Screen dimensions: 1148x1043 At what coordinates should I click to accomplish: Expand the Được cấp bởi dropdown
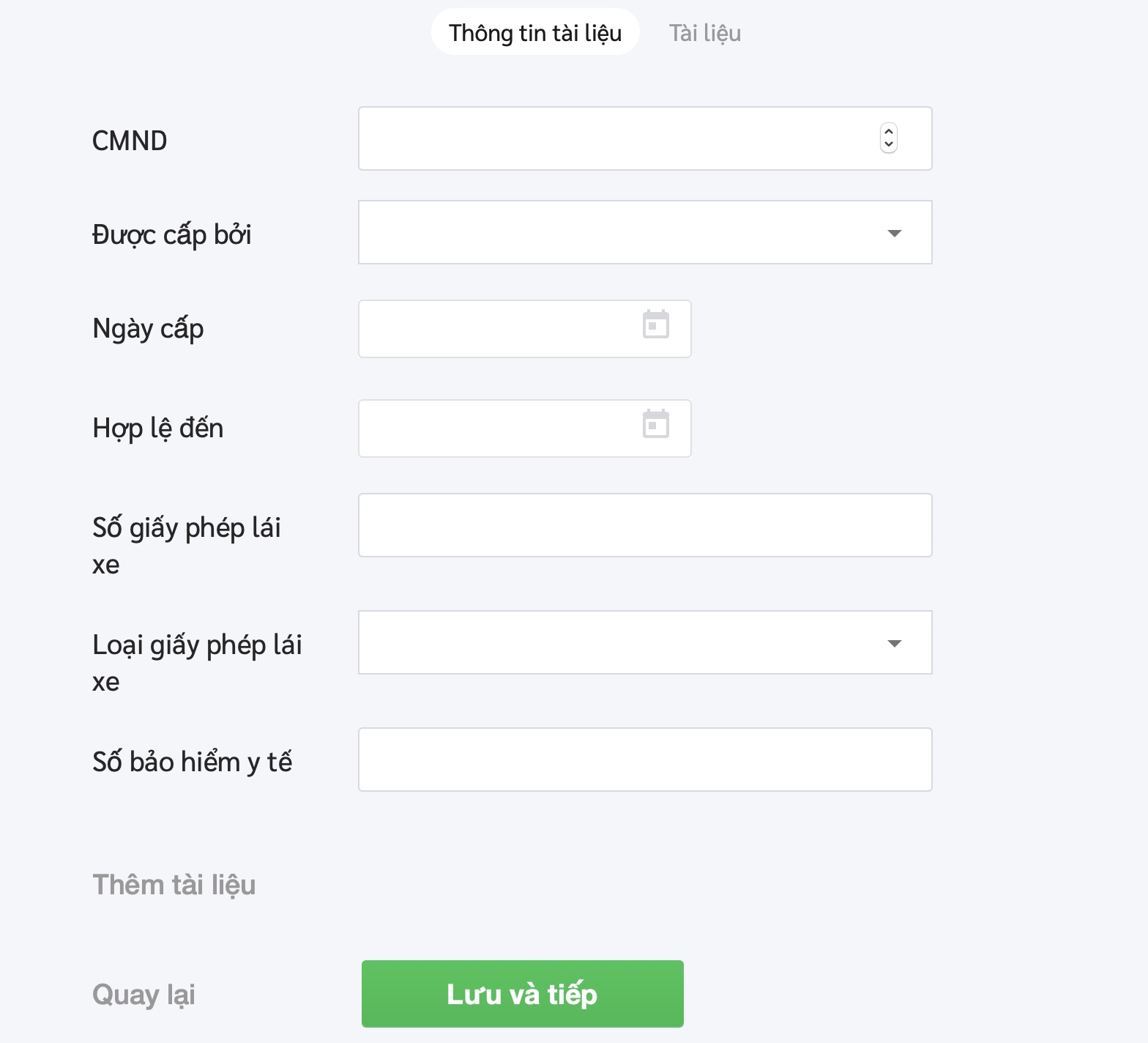click(x=894, y=233)
